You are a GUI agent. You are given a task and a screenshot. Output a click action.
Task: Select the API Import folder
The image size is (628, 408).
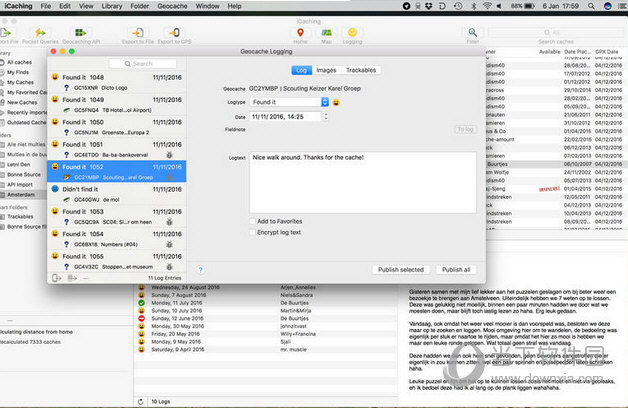pyautogui.click(x=20, y=185)
